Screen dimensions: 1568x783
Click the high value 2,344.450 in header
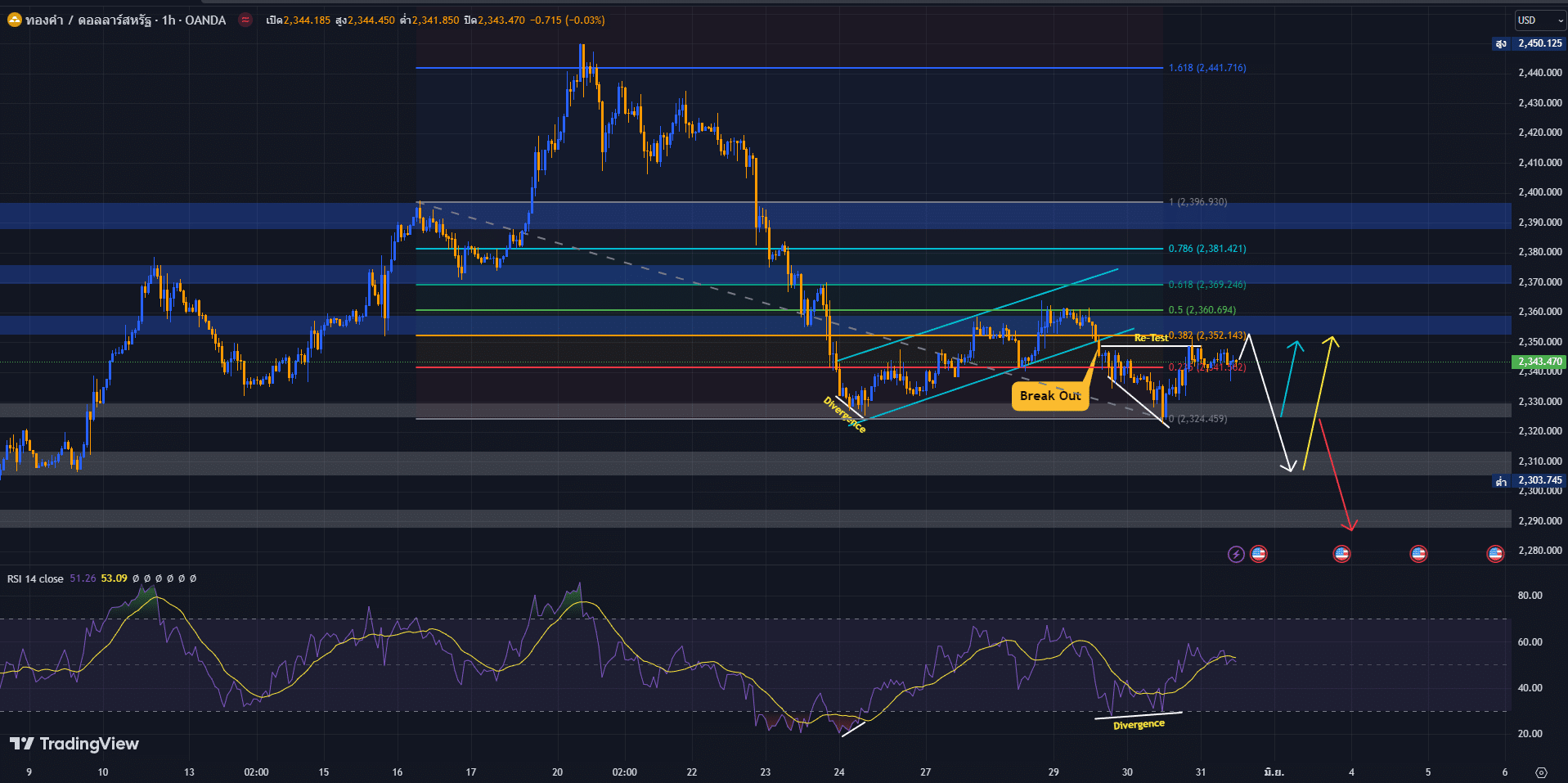(x=371, y=20)
